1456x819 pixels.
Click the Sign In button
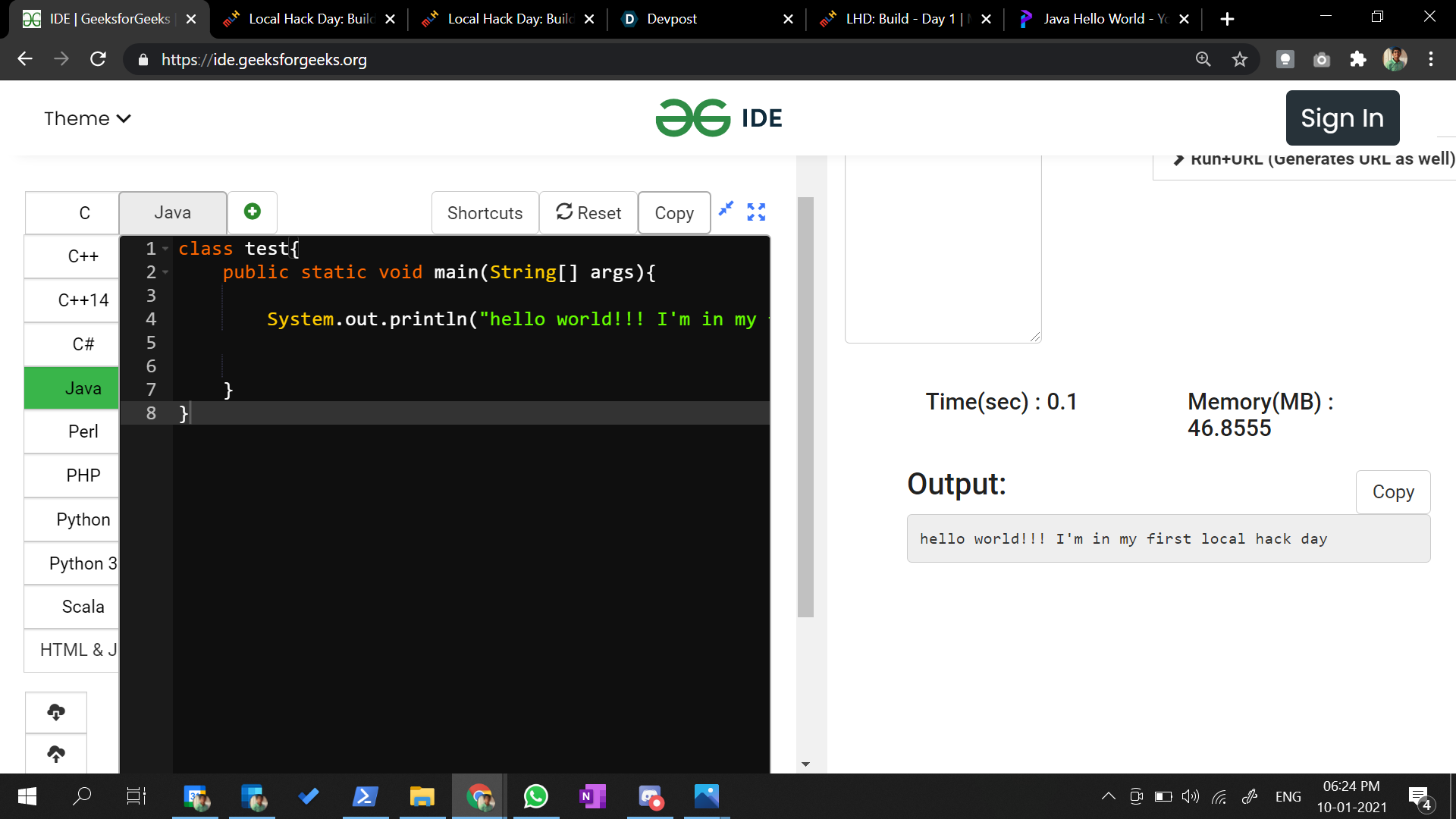[1341, 118]
